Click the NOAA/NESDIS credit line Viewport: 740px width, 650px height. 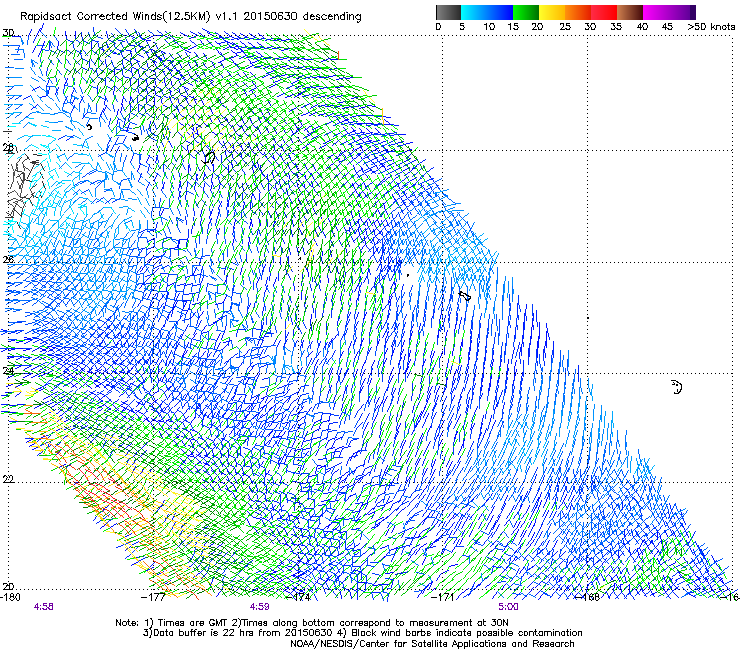click(432, 644)
